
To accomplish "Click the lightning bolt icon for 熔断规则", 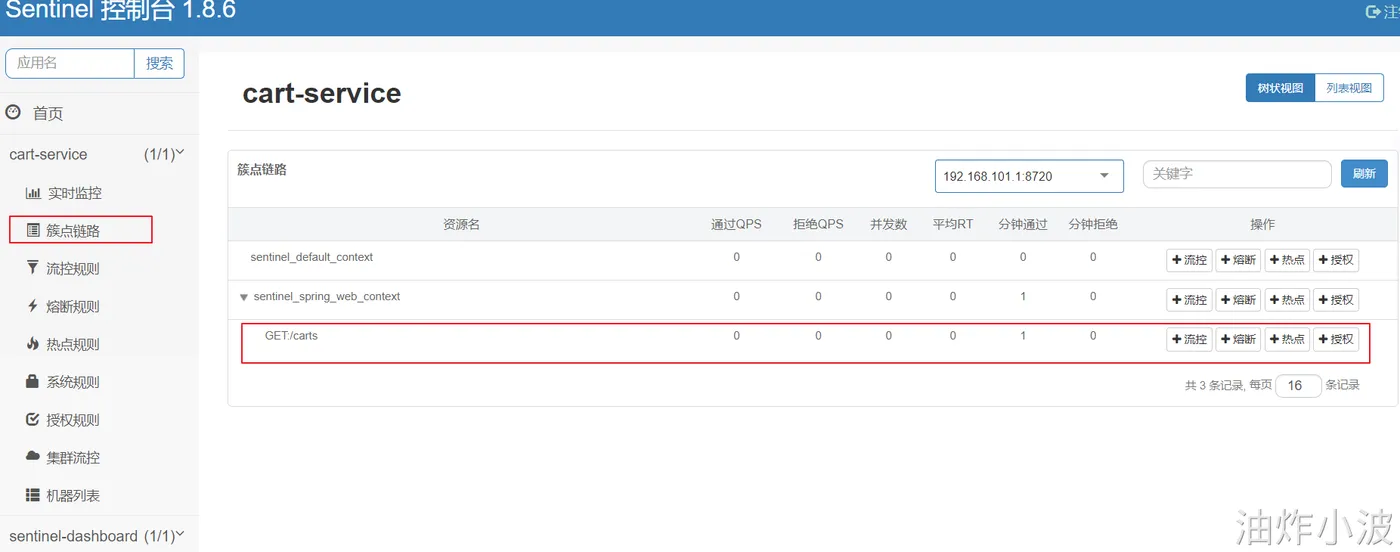I will (x=33, y=306).
